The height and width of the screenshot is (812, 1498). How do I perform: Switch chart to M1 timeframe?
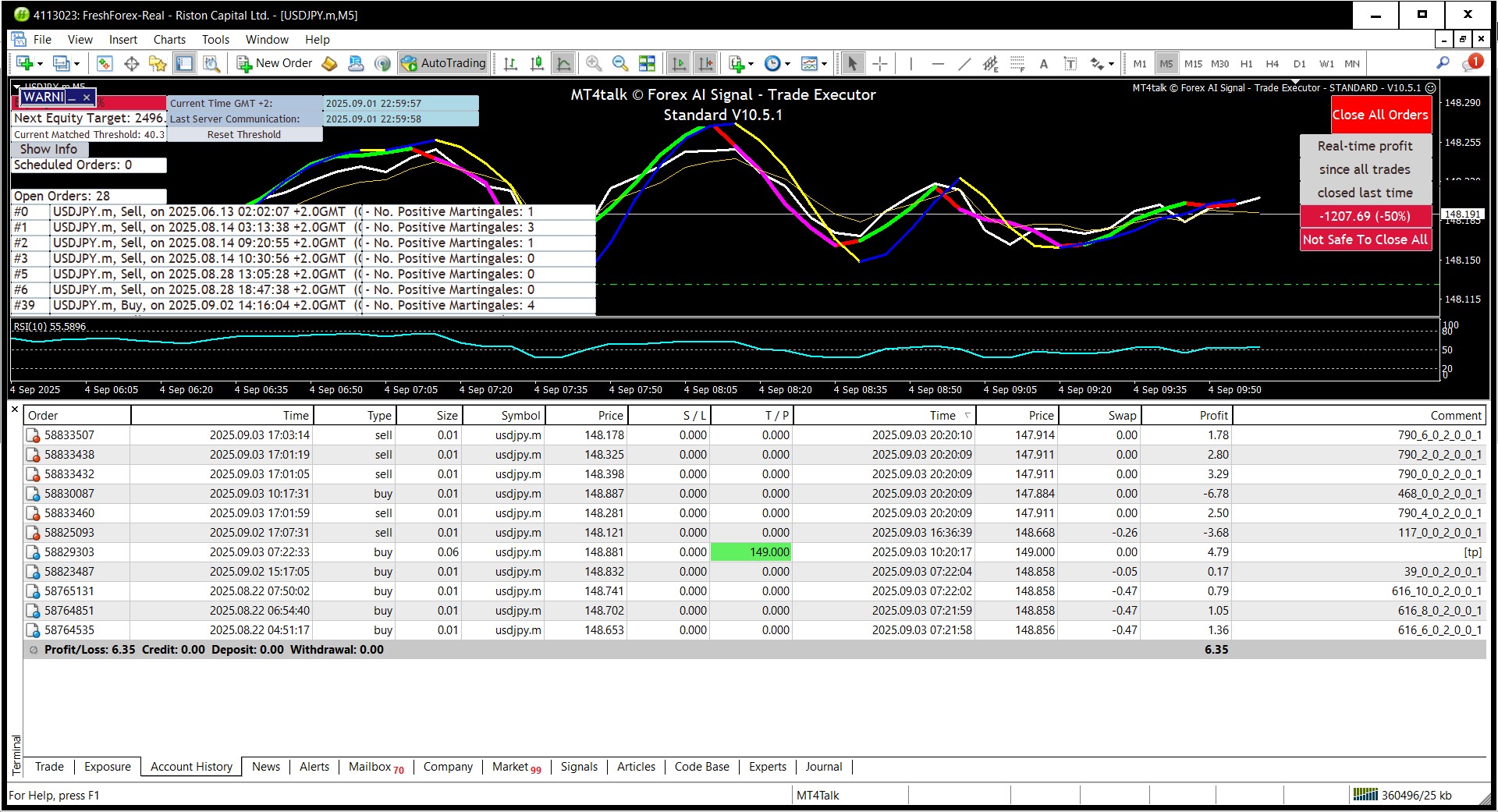(x=1140, y=64)
